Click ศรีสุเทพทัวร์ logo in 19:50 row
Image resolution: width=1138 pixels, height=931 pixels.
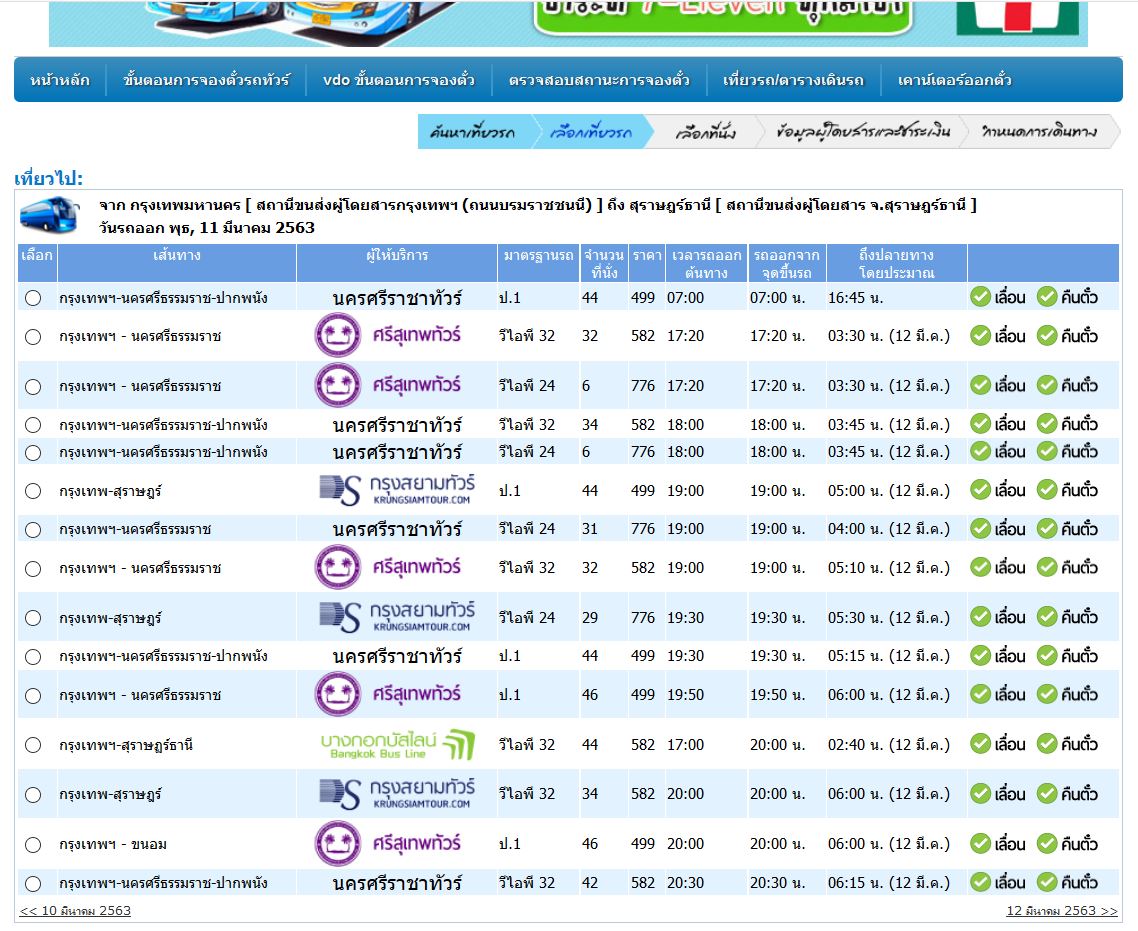pyautogui.click(x=388, y=694)
